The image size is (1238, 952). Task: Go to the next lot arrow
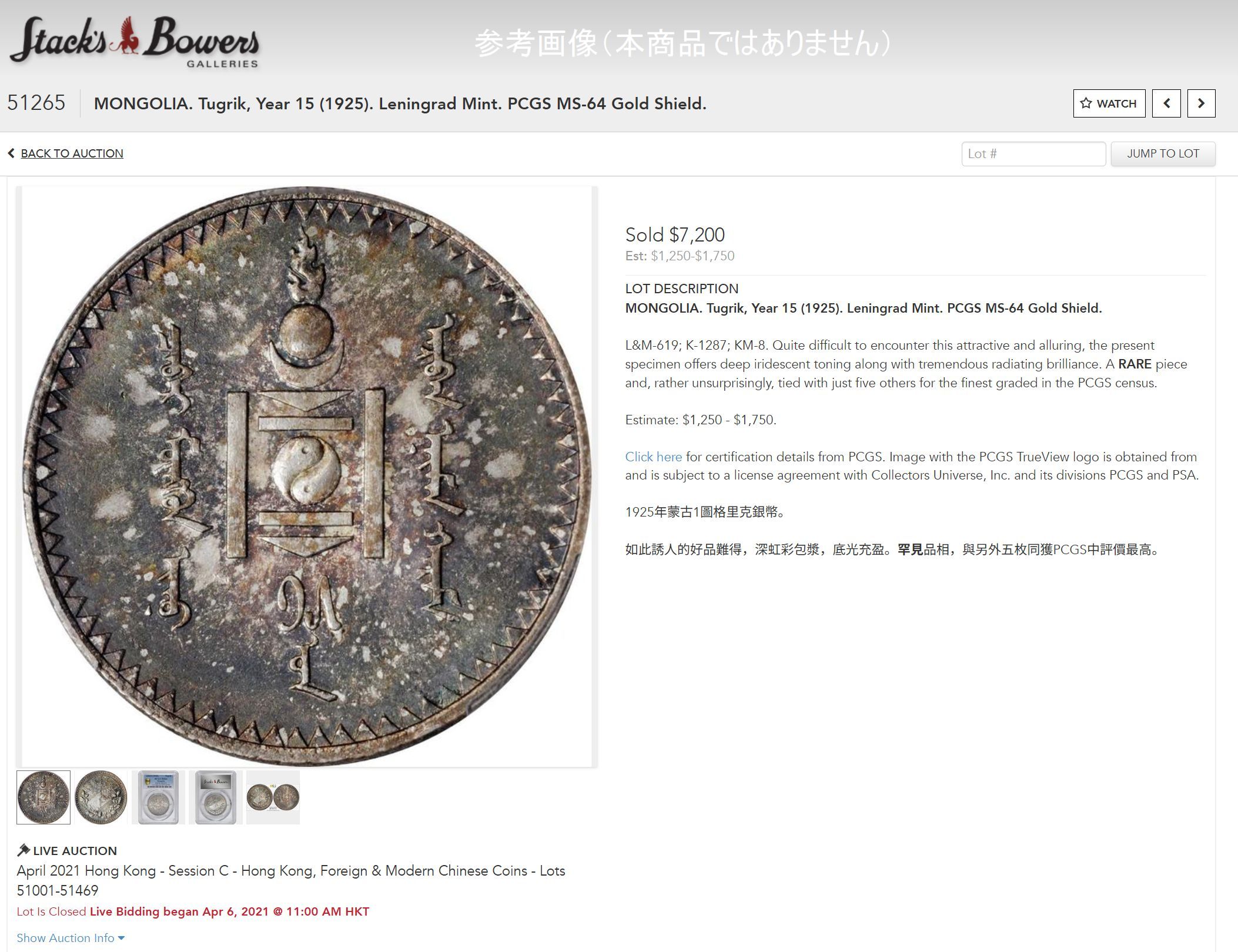pos(1201,103)
